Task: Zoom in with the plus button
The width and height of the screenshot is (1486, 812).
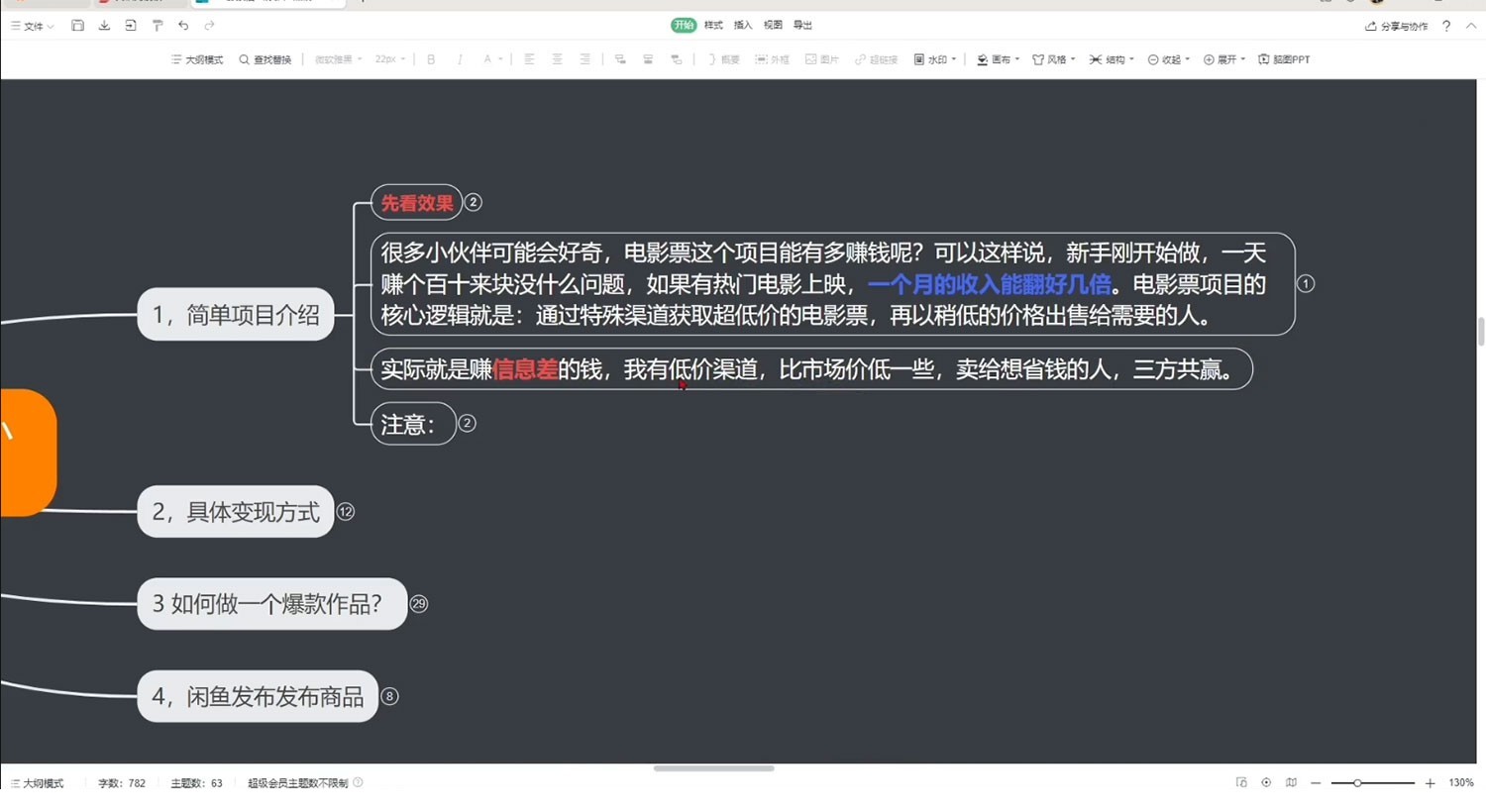Action: [1430, 783]
